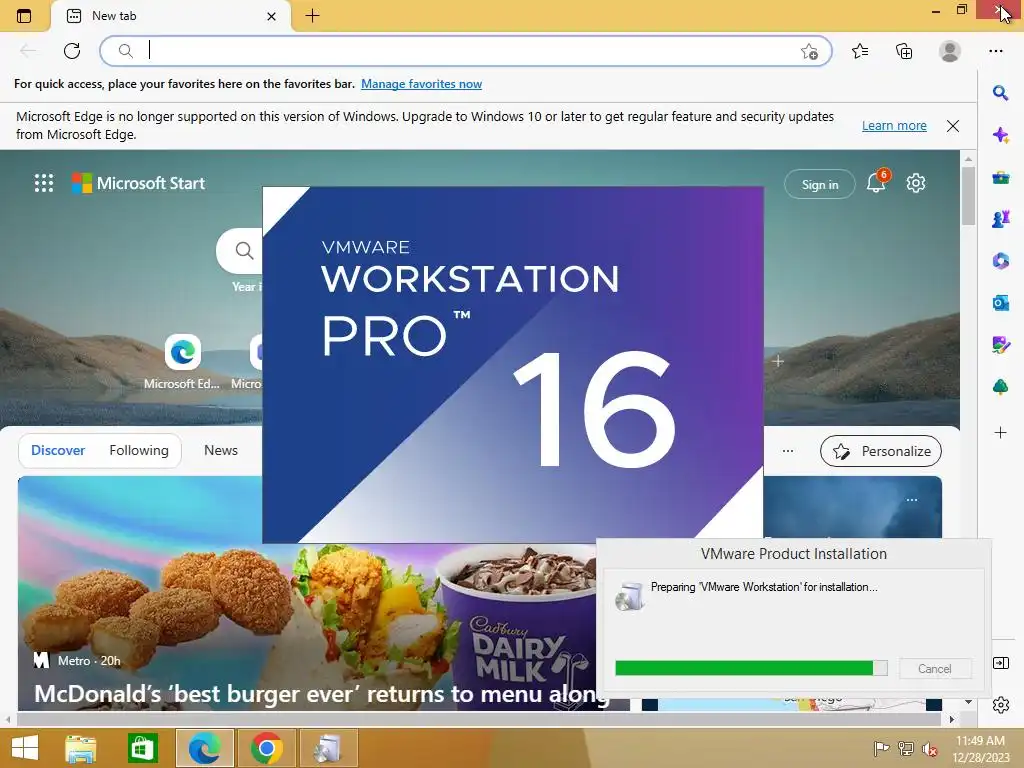Open the Favorites list icon

pos(860,51)
